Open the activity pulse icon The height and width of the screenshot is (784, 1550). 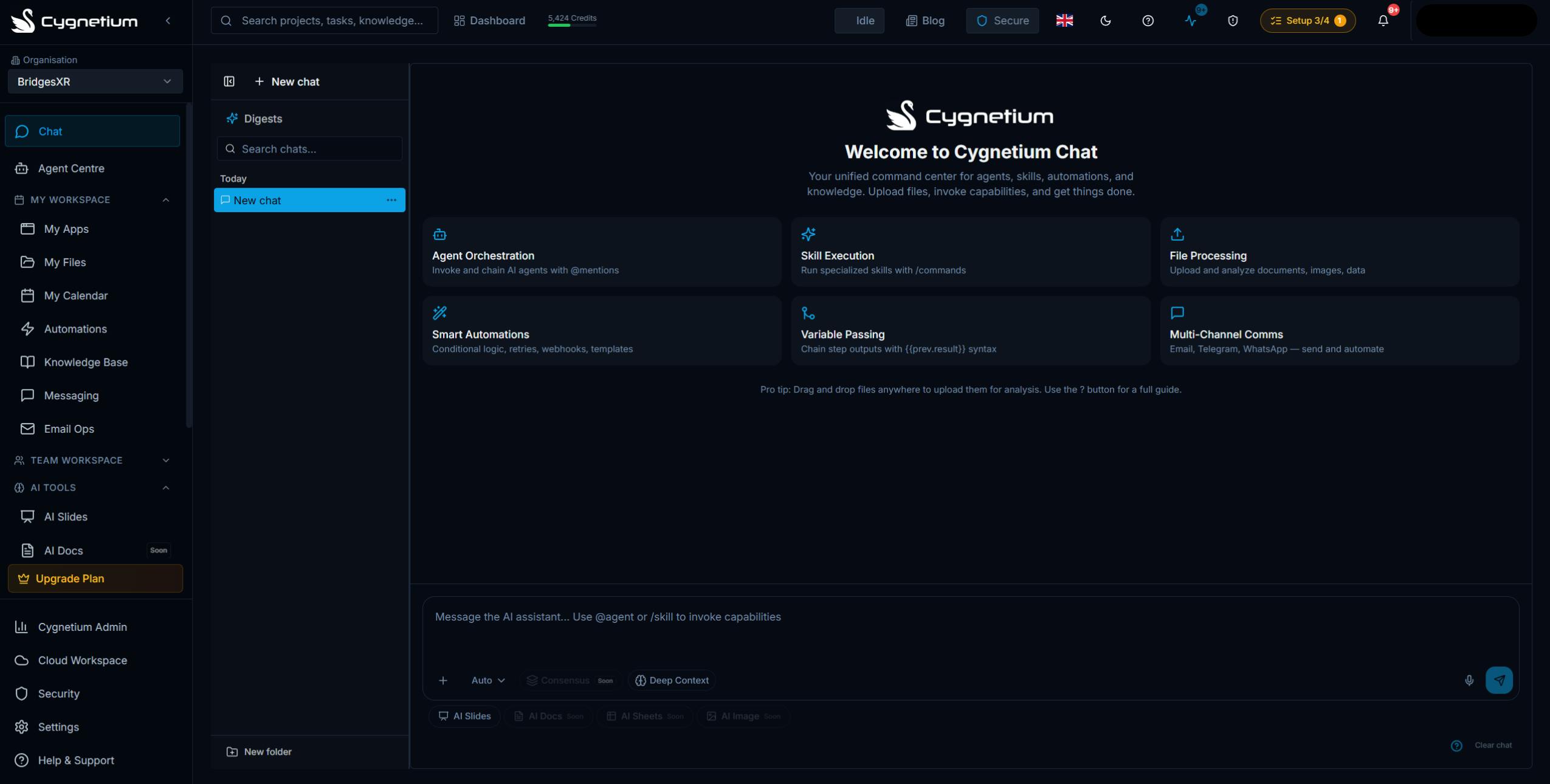point(1190,21)
